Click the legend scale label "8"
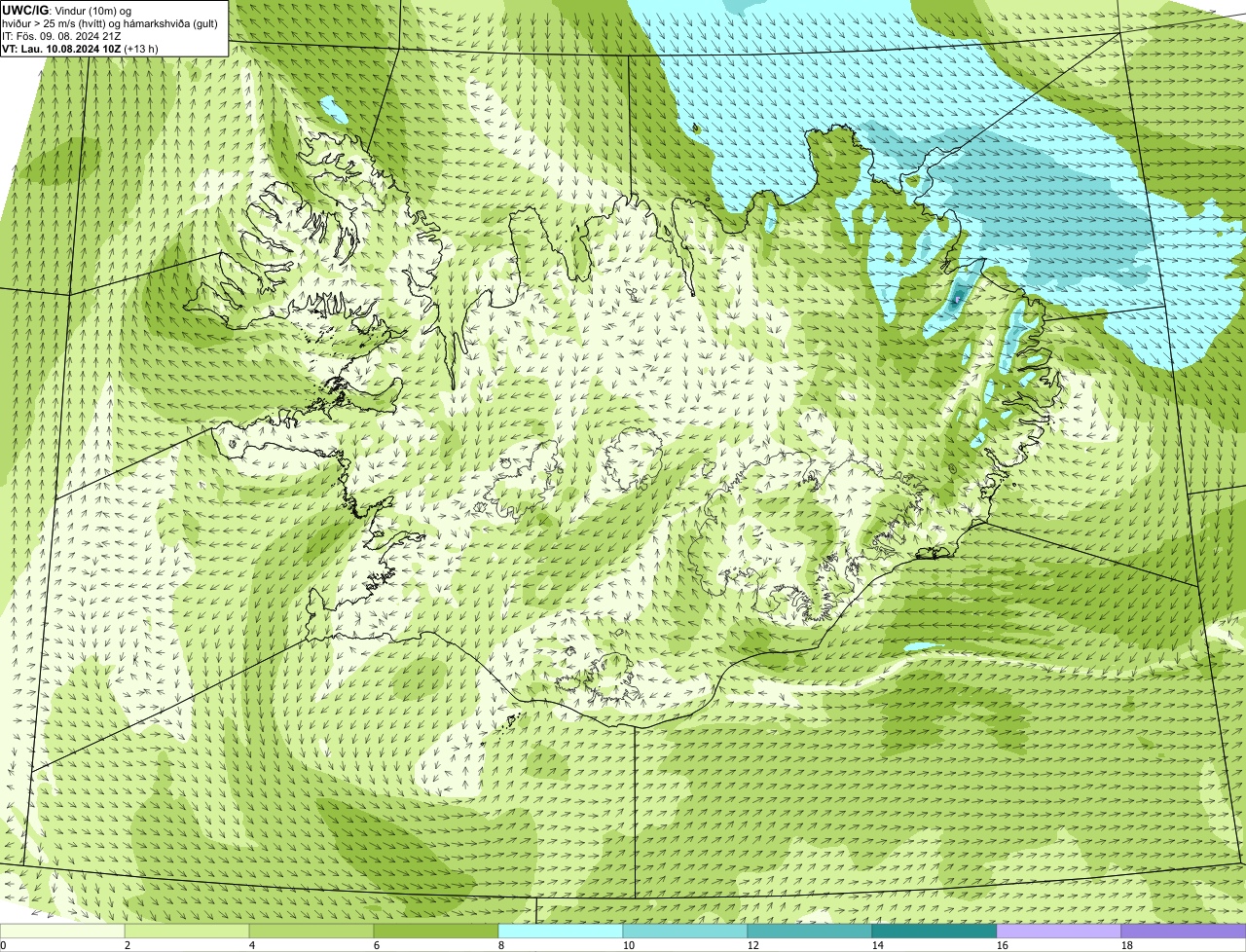1246x952 pixels. [x=501, y=945]
